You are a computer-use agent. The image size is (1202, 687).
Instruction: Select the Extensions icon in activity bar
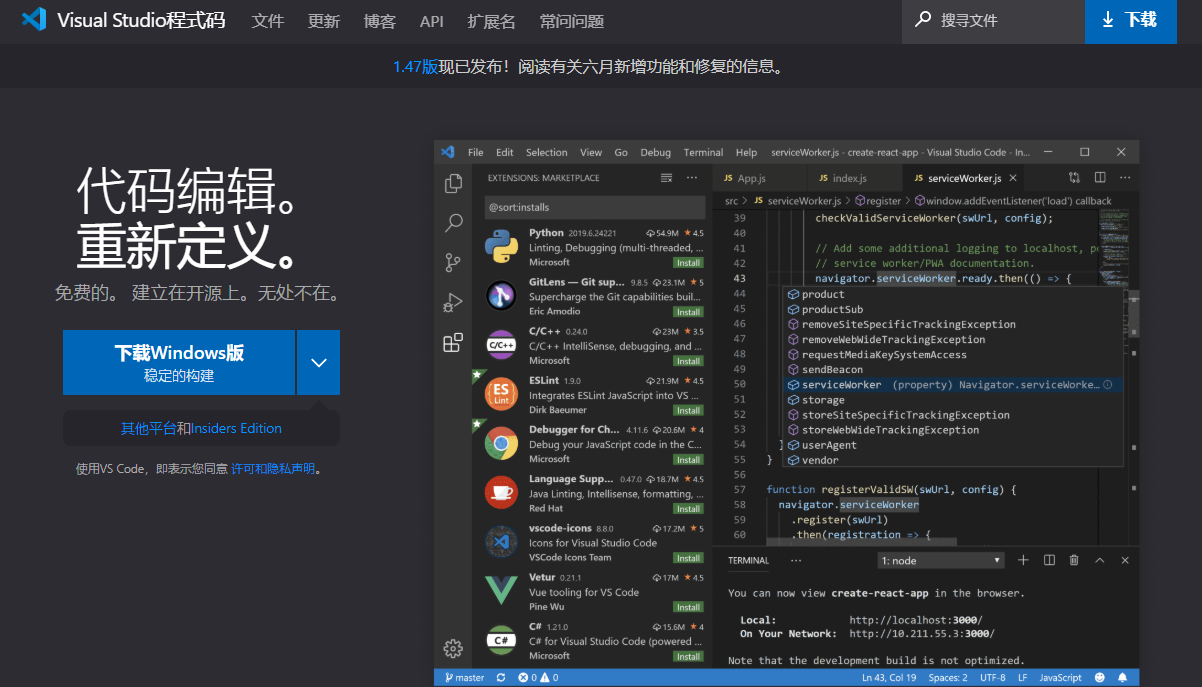[453, 343]
